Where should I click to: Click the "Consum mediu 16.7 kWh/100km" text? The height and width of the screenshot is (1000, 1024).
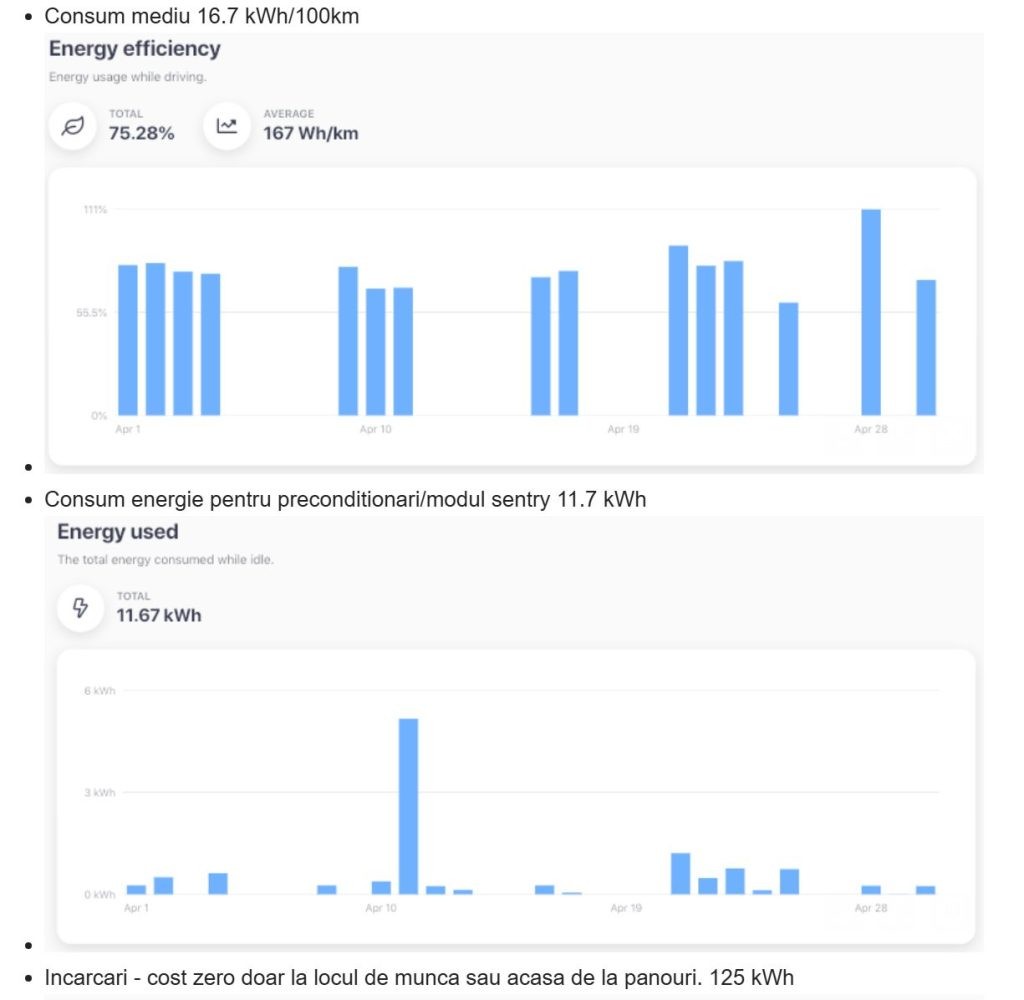(202, 17)
